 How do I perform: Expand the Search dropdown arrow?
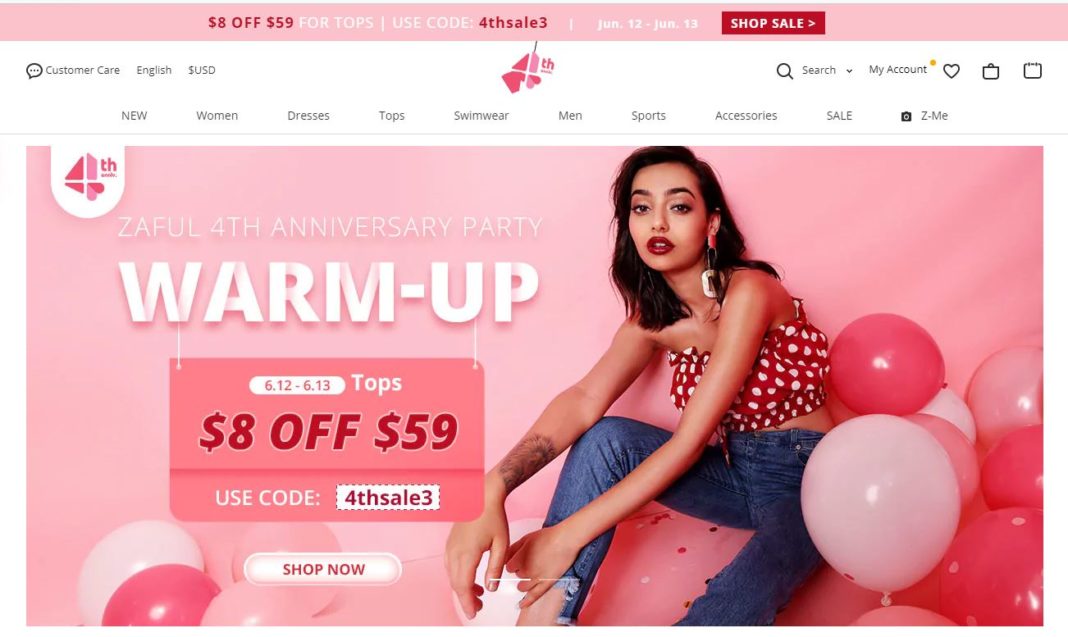(849, 71)
